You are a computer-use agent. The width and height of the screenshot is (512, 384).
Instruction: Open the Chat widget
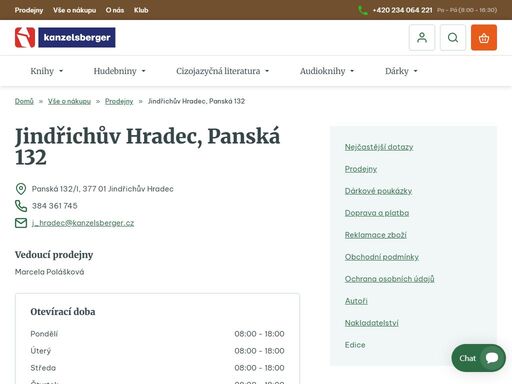pos(478,358)
